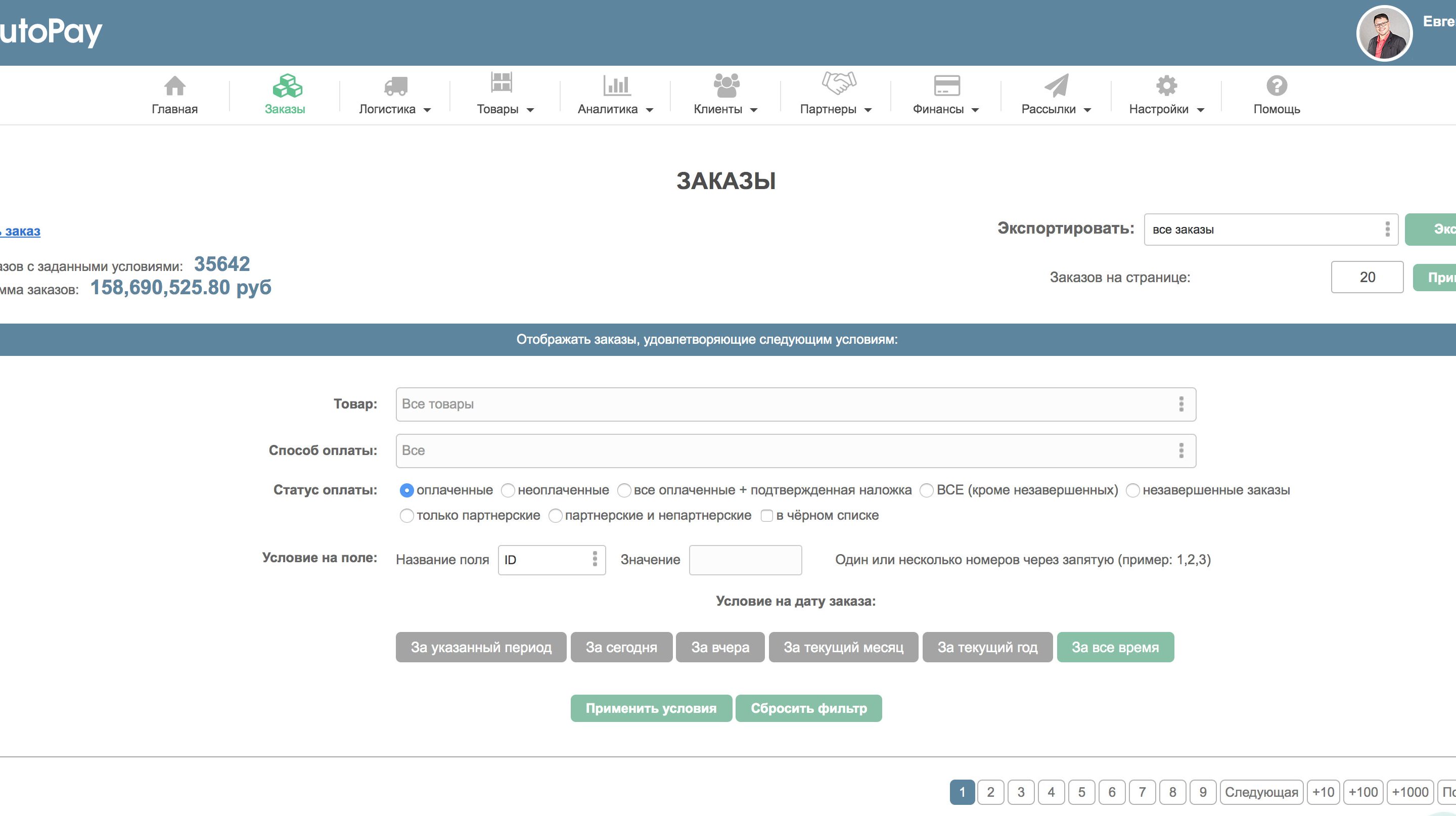Expand the Логистика menu arrow

point(427,110)
